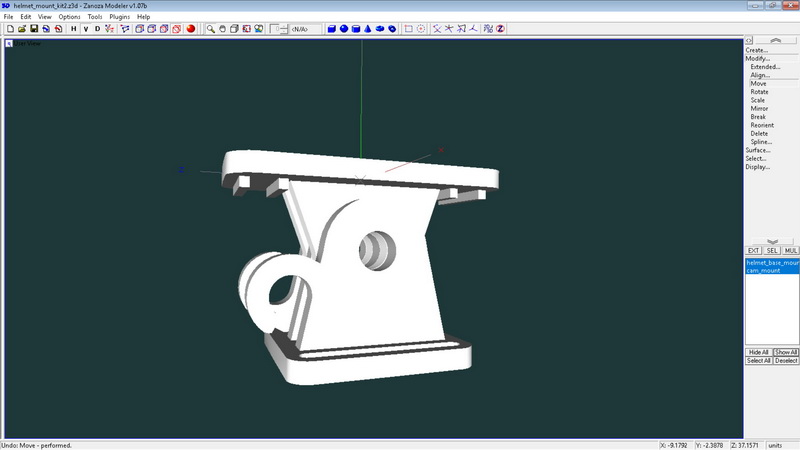The width and height of the screenshot is (800, 450).
Task: Expand the Surface... command group
Action: pyautogui.click(x=757, y=150)
